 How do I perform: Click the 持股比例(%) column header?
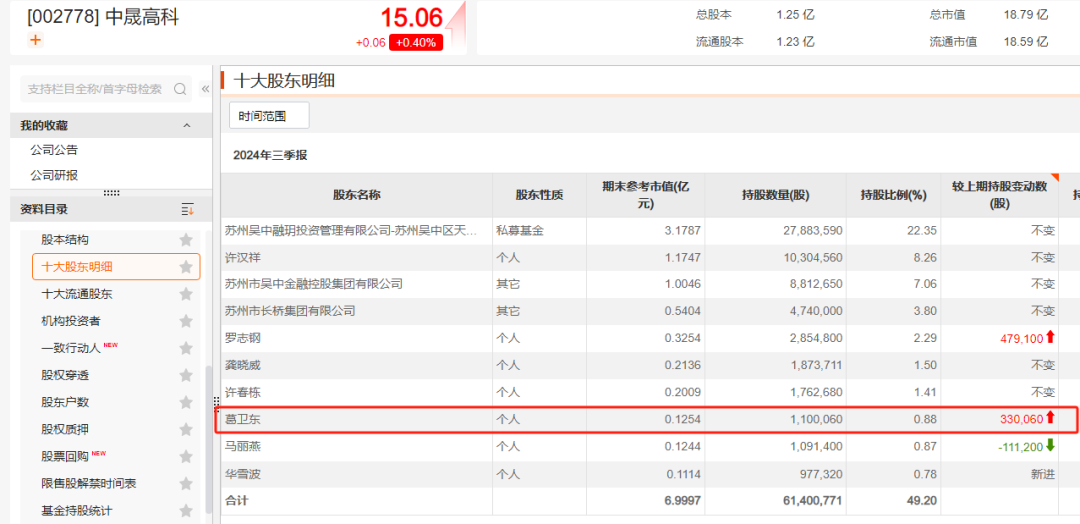coord(893,195)
